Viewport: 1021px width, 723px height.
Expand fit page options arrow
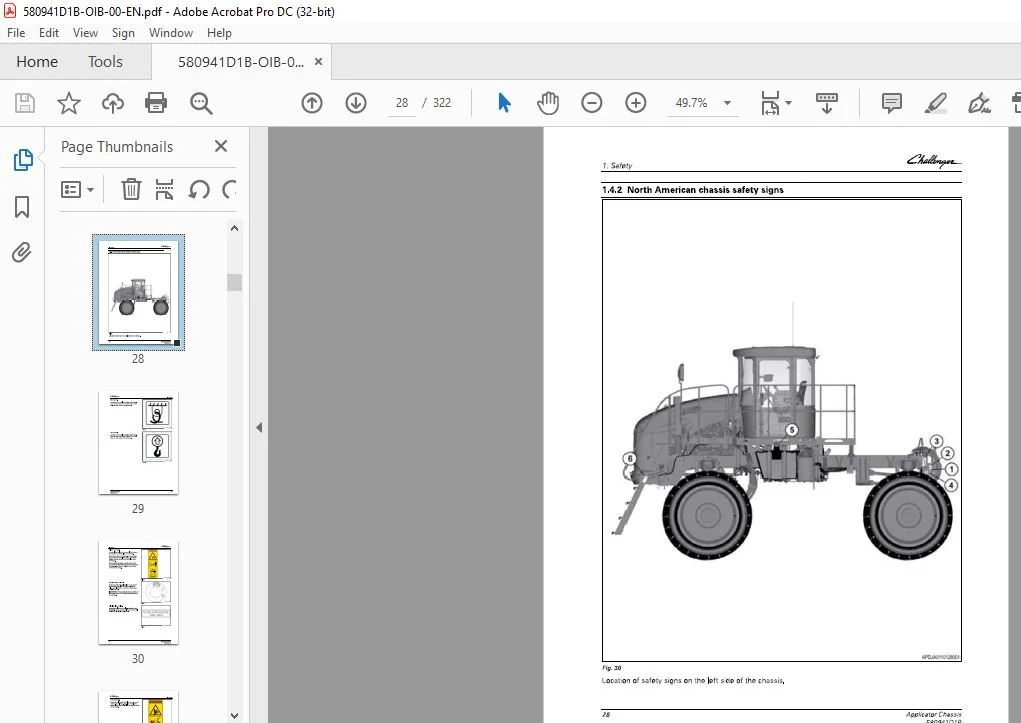[789, 103]
